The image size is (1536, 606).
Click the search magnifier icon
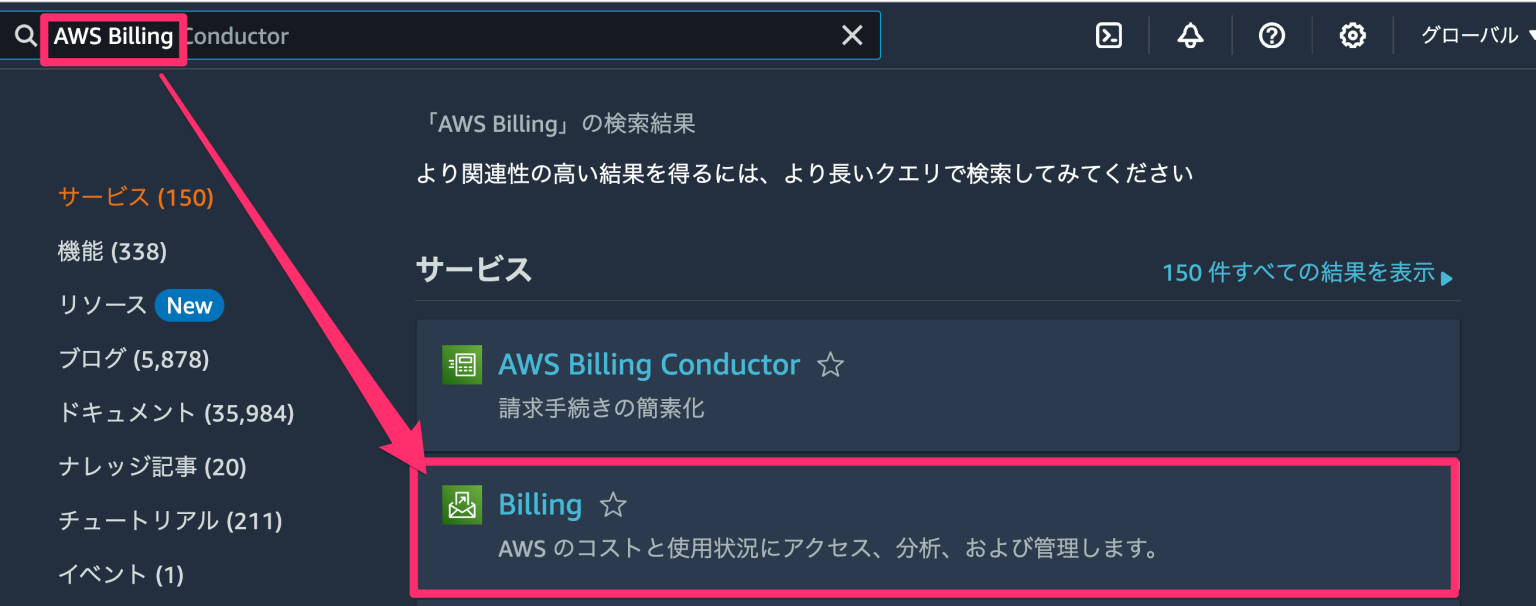pos(25,34)
